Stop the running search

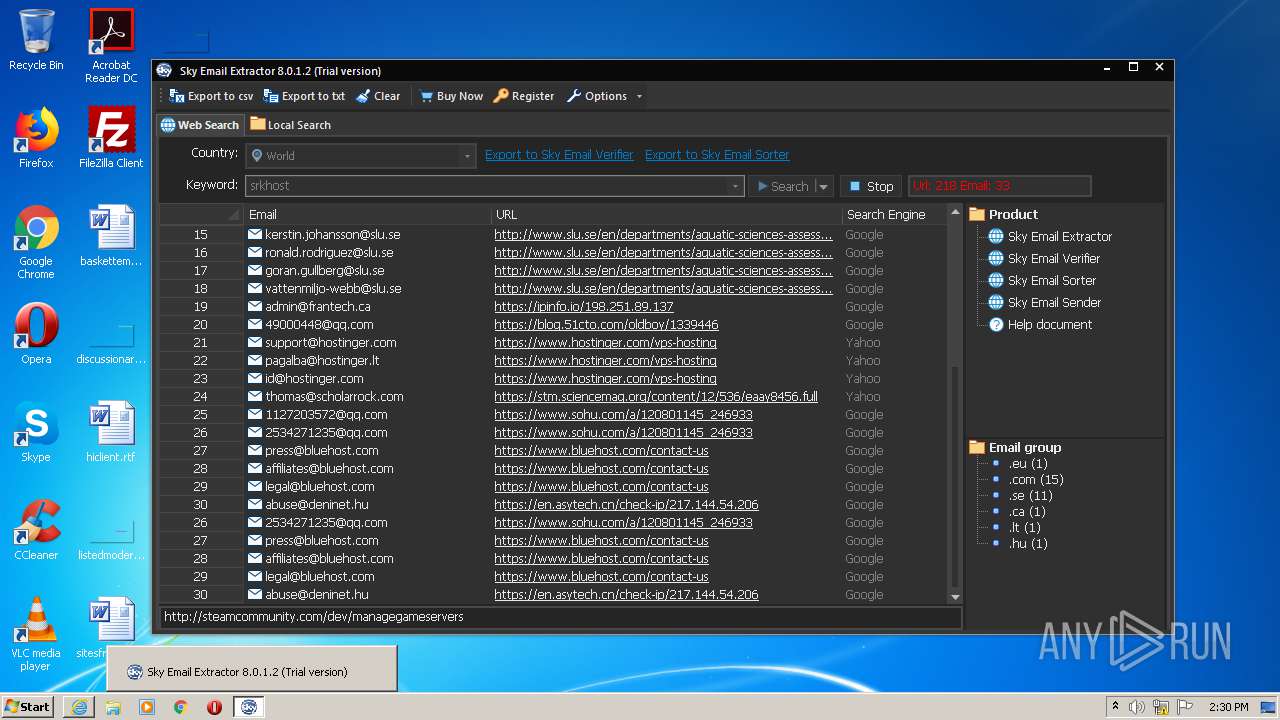click(x=870, y=186)
